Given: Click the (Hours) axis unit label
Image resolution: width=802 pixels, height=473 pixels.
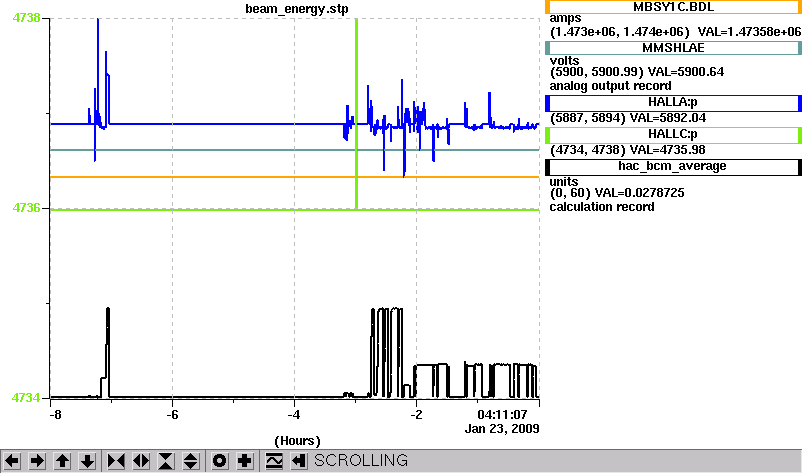Looking at the screenshot, I should 297,441.
